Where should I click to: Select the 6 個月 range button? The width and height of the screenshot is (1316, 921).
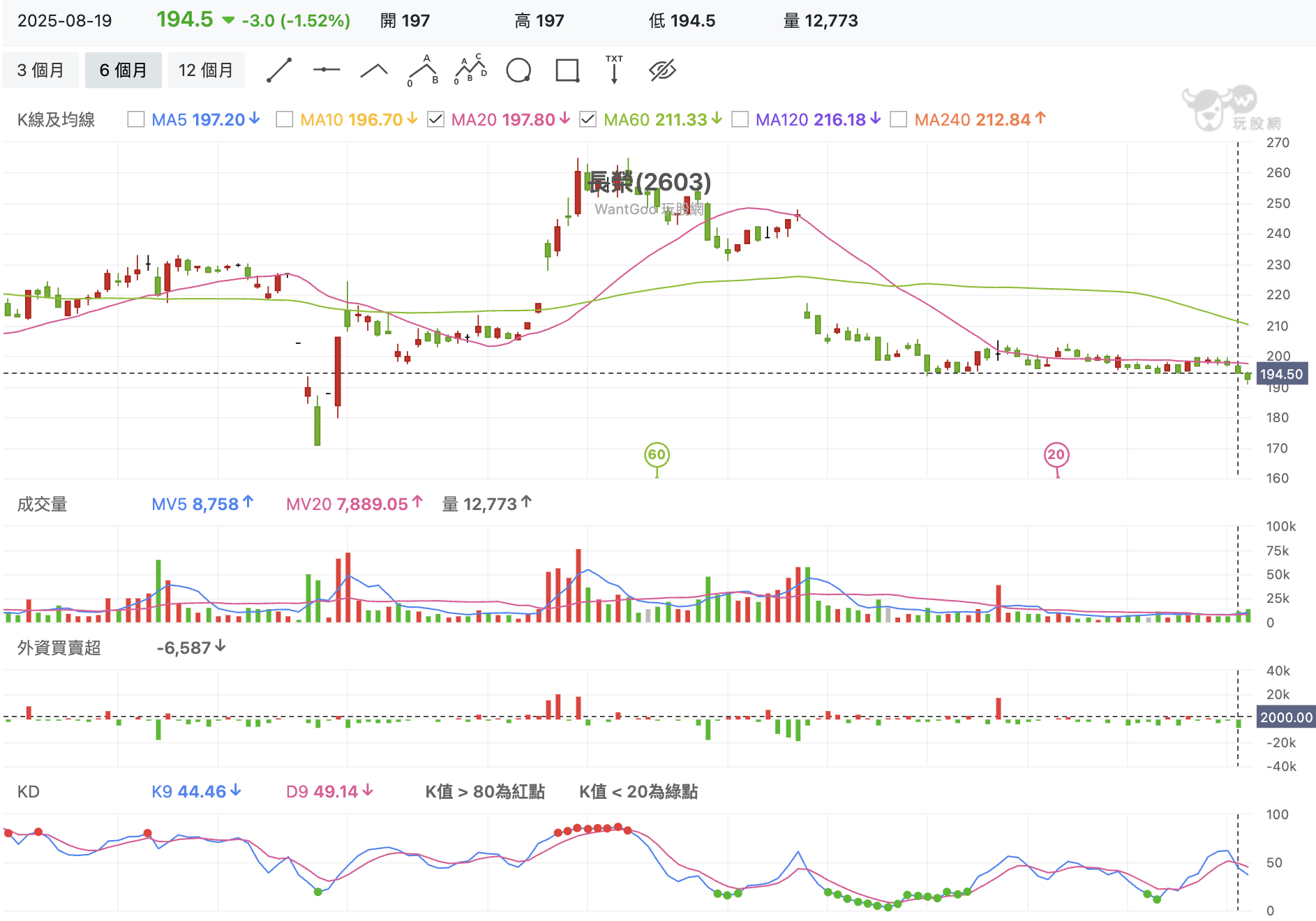(x=124, y=70)
